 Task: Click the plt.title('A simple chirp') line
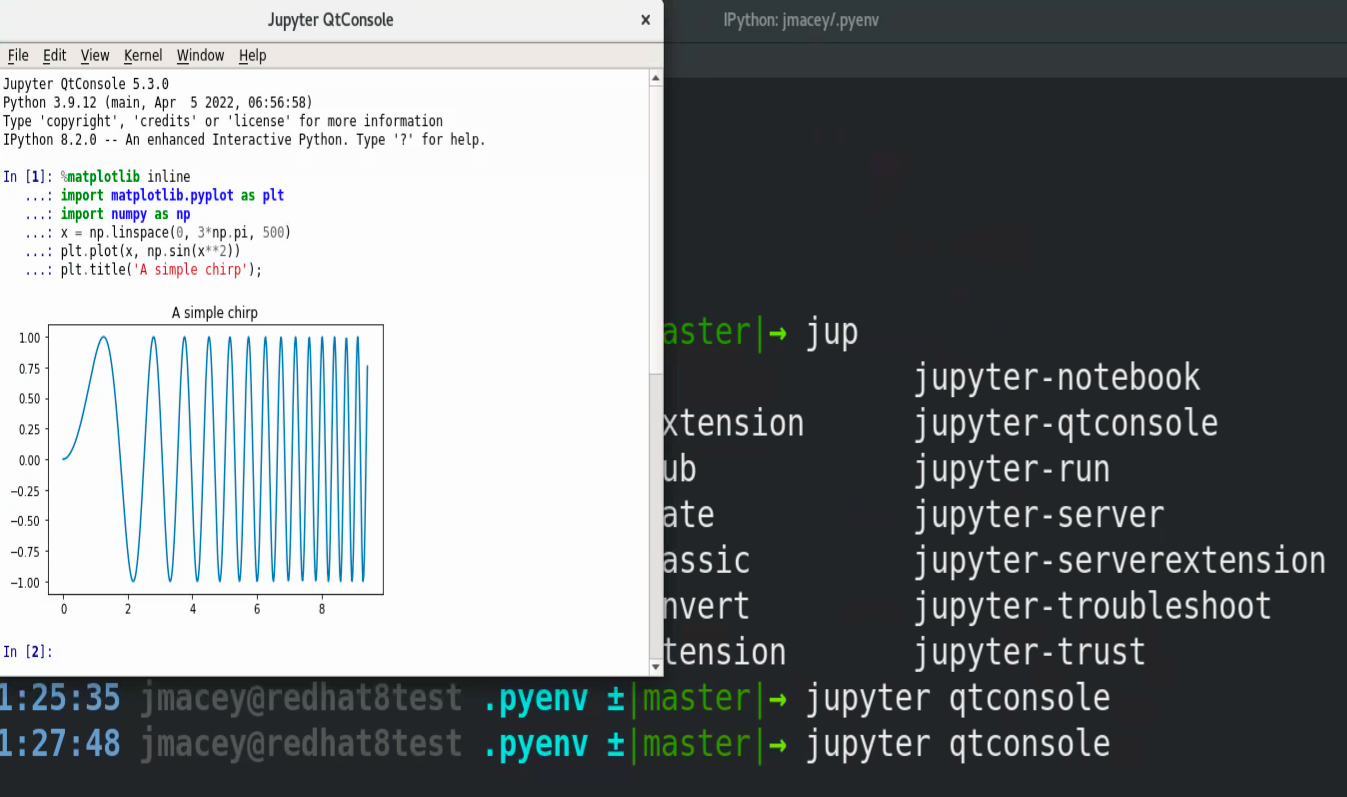[161, 269]
